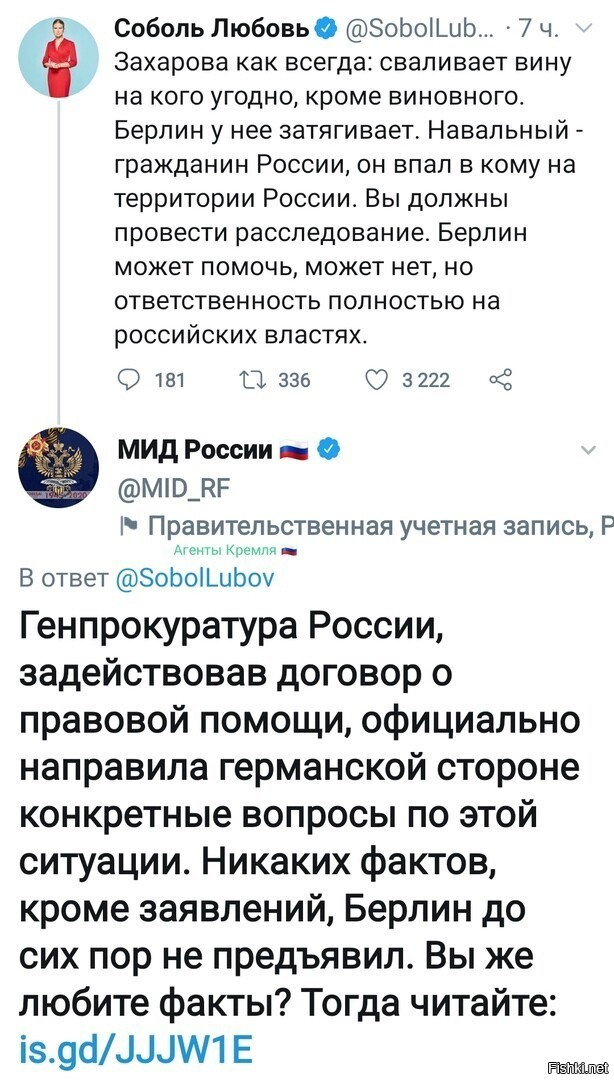The image size is (614, 1080).
Task: Expand the options chevron on Sobol's tweet
Action: point(582,28)
